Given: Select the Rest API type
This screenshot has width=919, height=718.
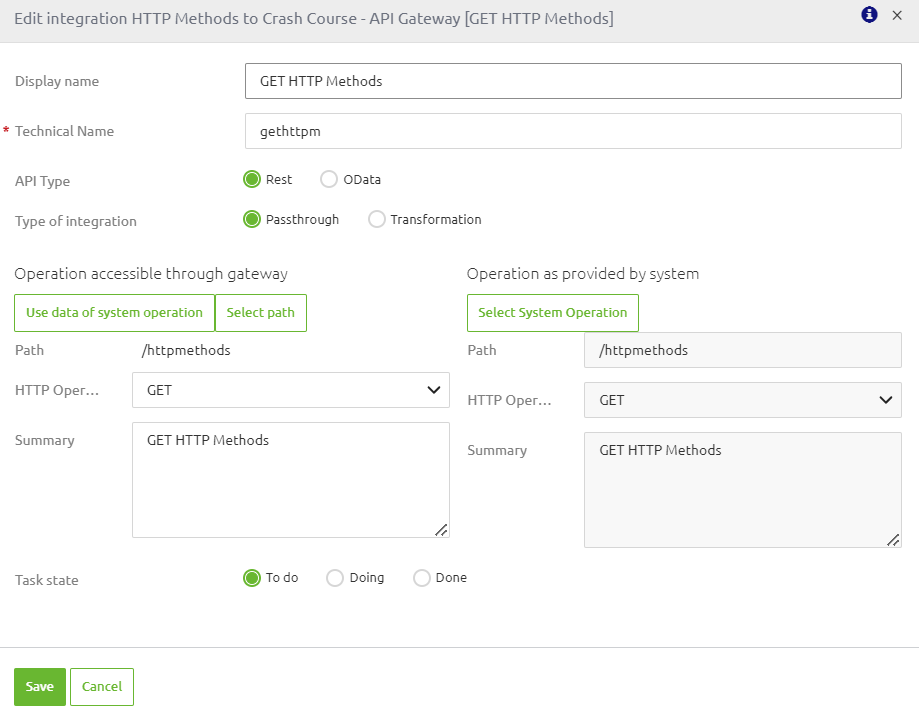Looking at the screenshot, I should 253,180.
